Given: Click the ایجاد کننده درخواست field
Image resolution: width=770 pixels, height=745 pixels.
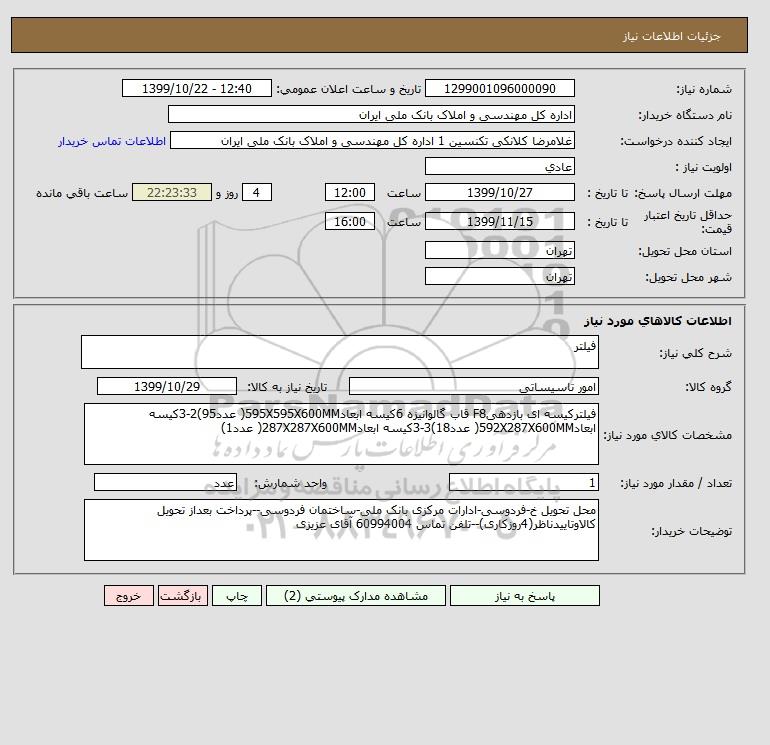Looking at the screenshot, I should (x=372, y=141).
